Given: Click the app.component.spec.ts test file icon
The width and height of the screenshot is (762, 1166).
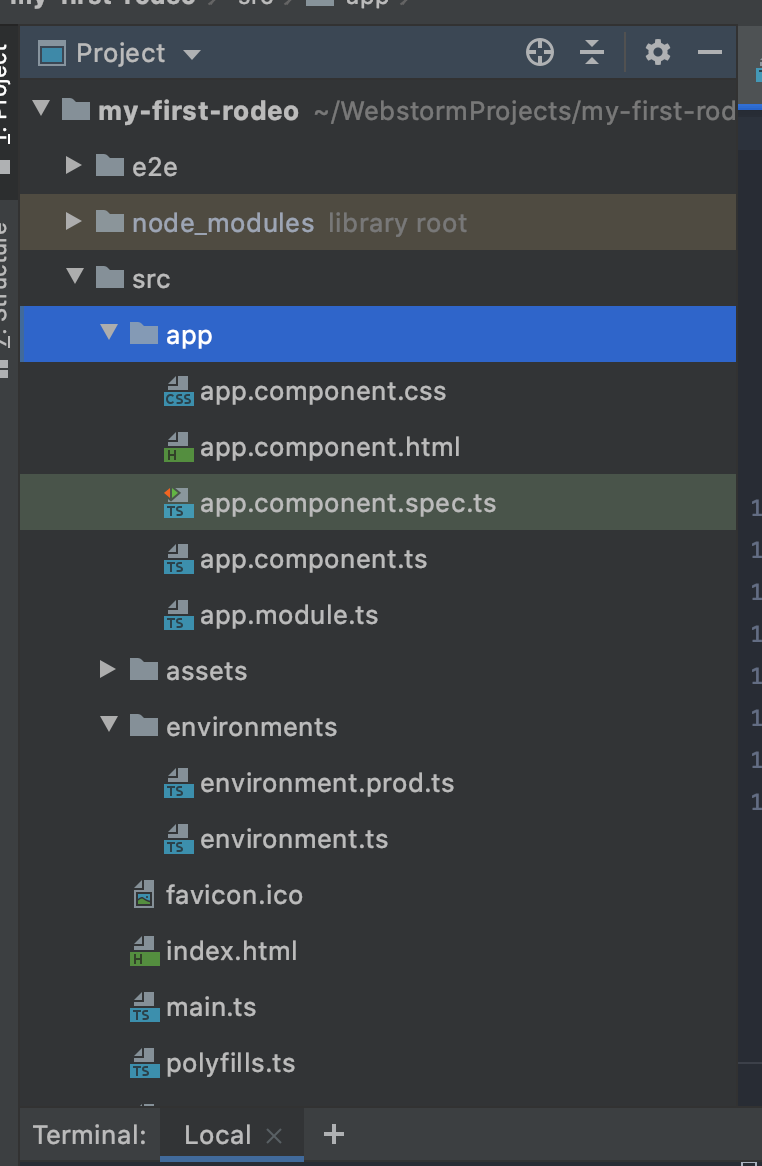Looking at the screenshot, I should pyautogui.click(x=179, y=503).
